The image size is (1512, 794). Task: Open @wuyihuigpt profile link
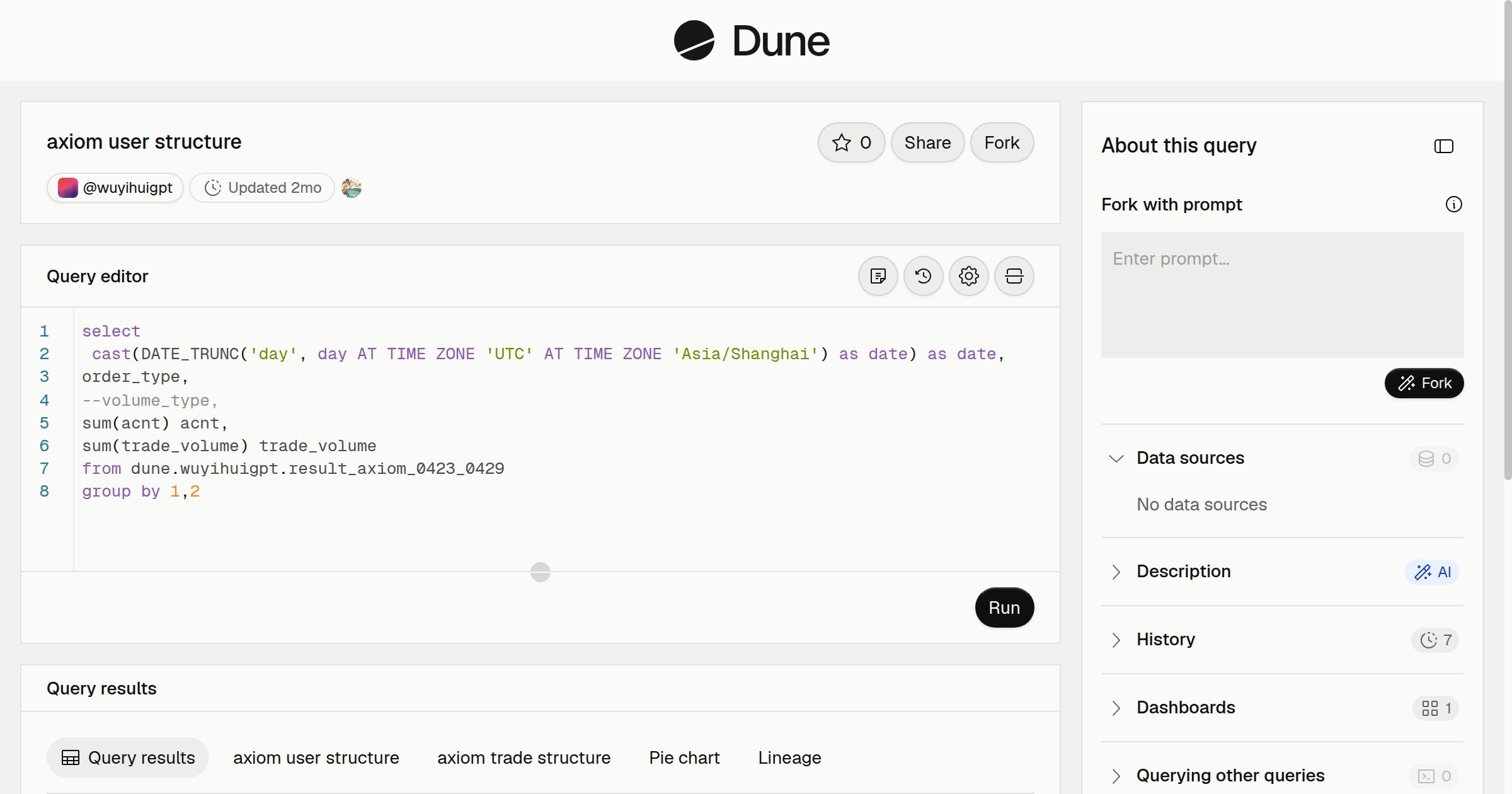(x=115, y=188)
